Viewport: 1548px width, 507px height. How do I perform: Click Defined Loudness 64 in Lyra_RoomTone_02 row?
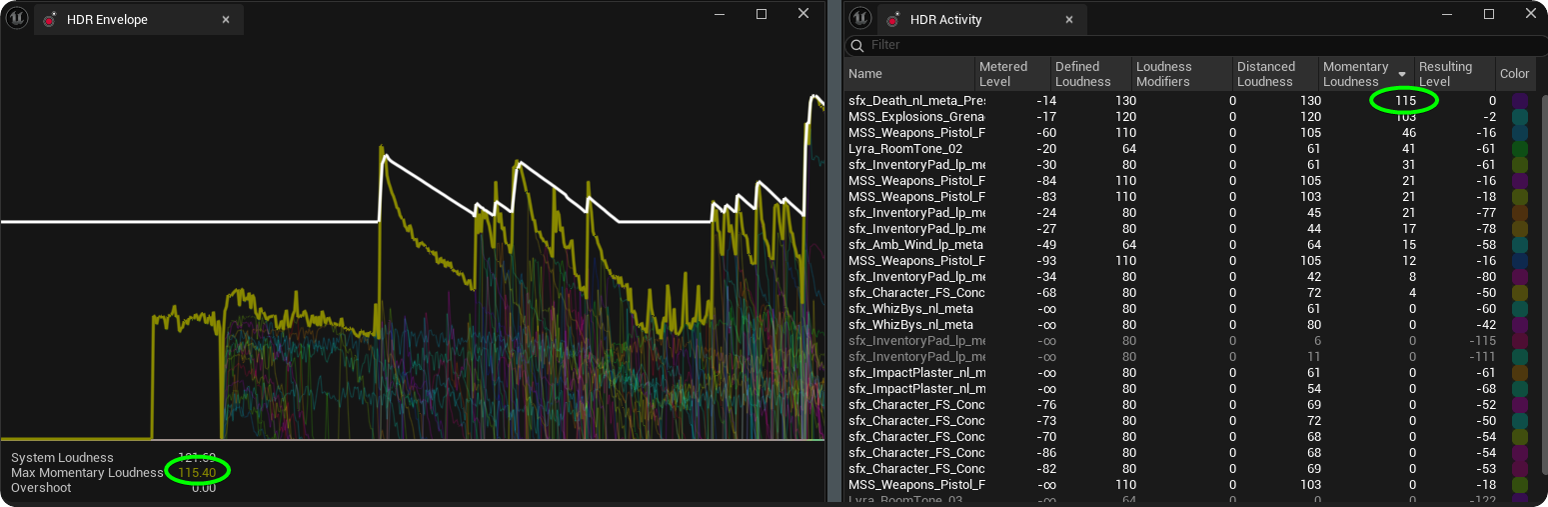[1129, 149]
